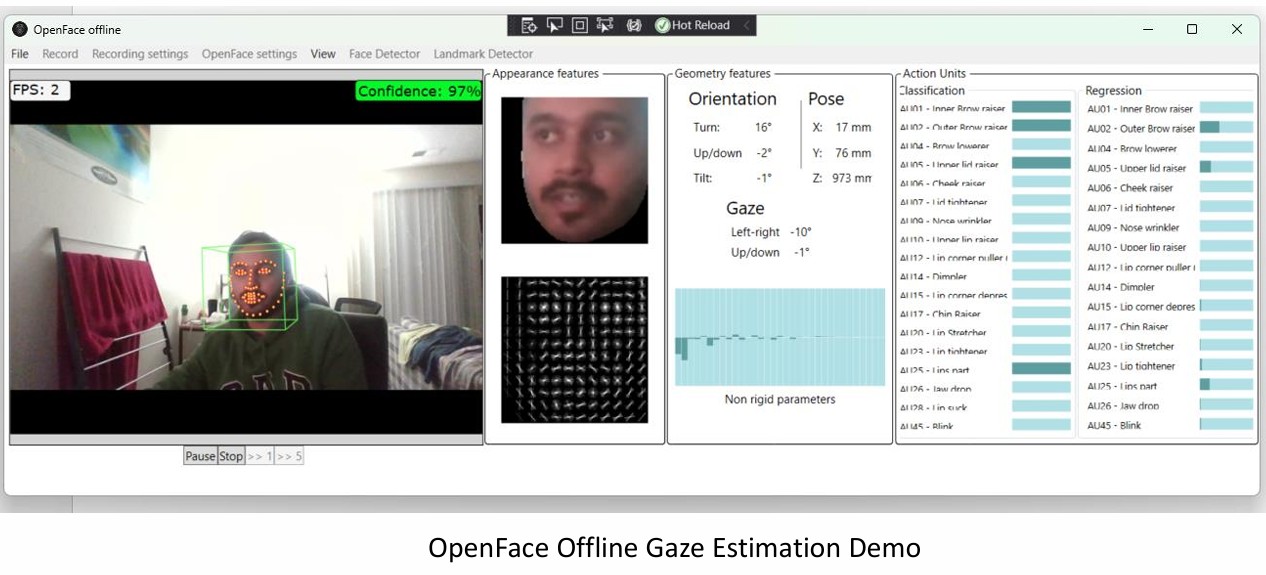Open the File menu

20,54
